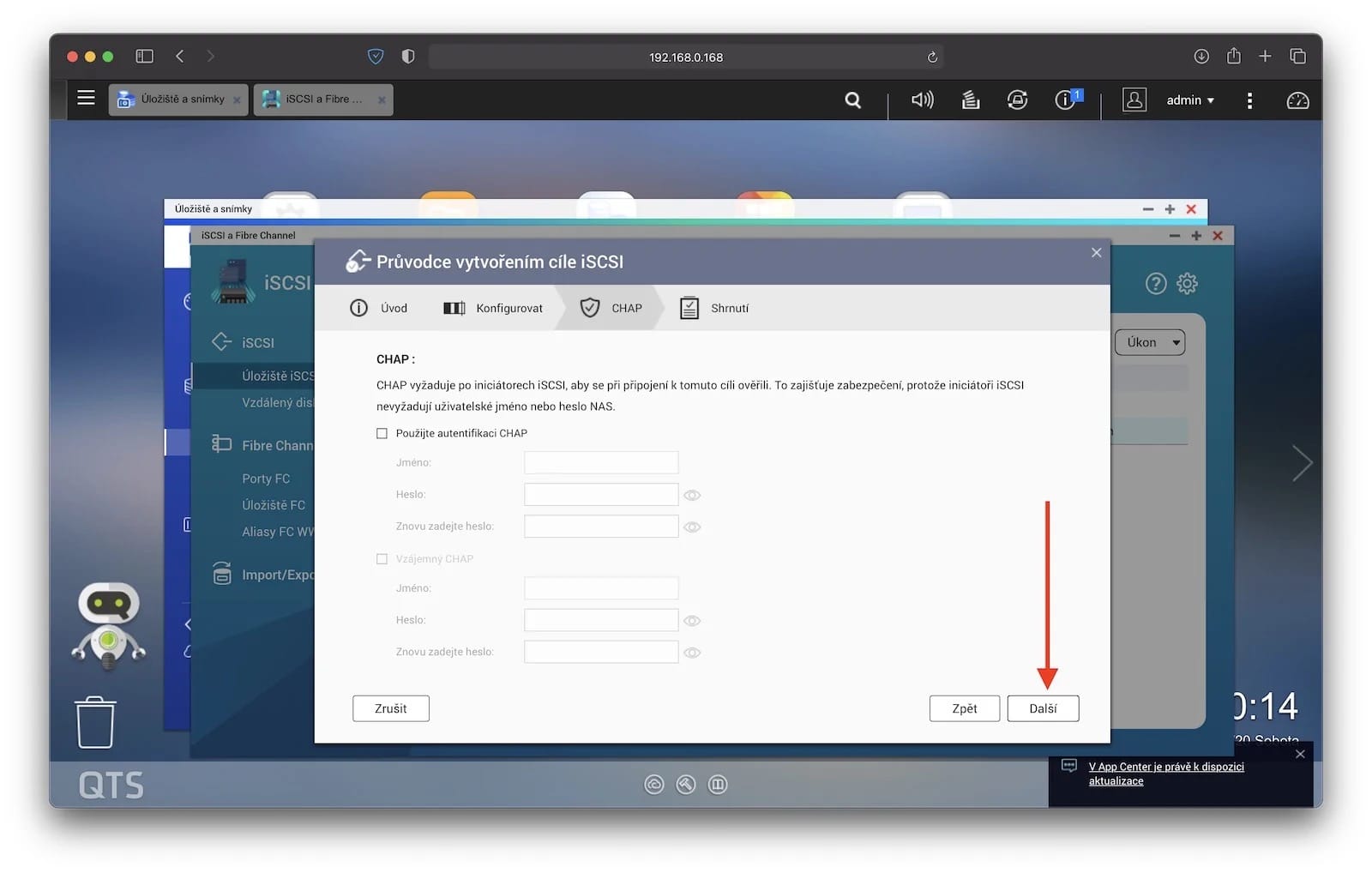Toggle the 'Vzájemný CHAP' checkbox

382,559
